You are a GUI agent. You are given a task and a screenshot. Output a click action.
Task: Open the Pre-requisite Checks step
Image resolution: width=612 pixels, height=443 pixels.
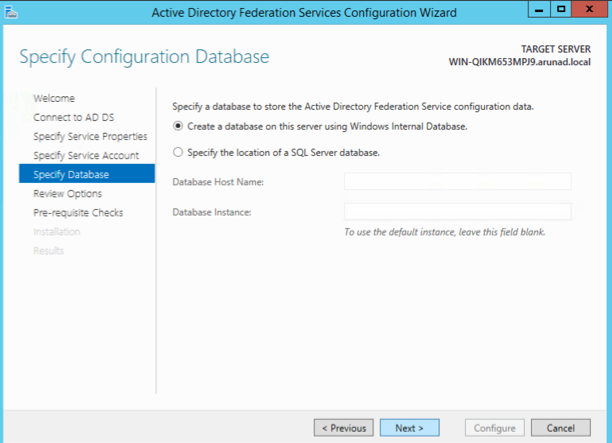click(x=78, y=213)
